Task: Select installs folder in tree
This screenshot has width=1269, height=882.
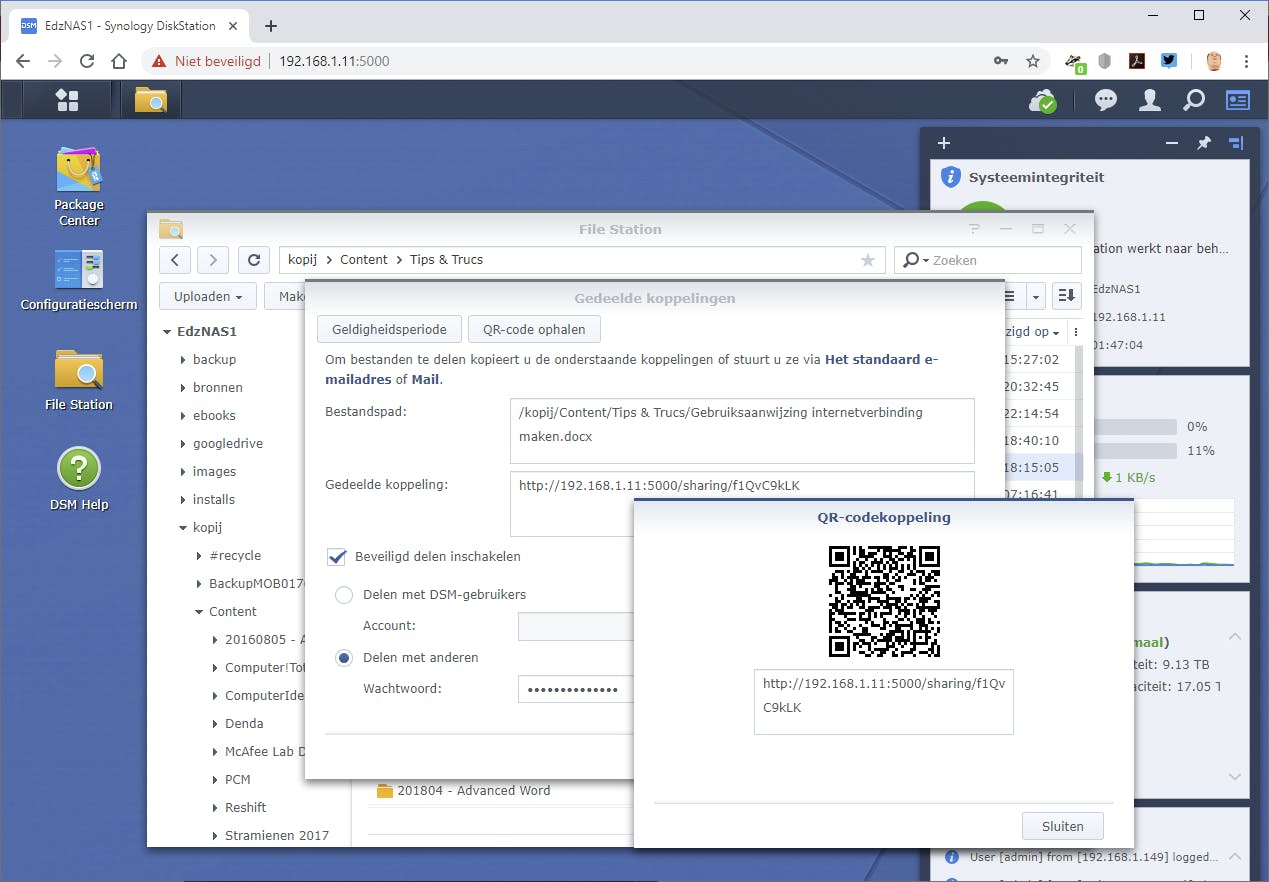Action: tap(214, 499)
